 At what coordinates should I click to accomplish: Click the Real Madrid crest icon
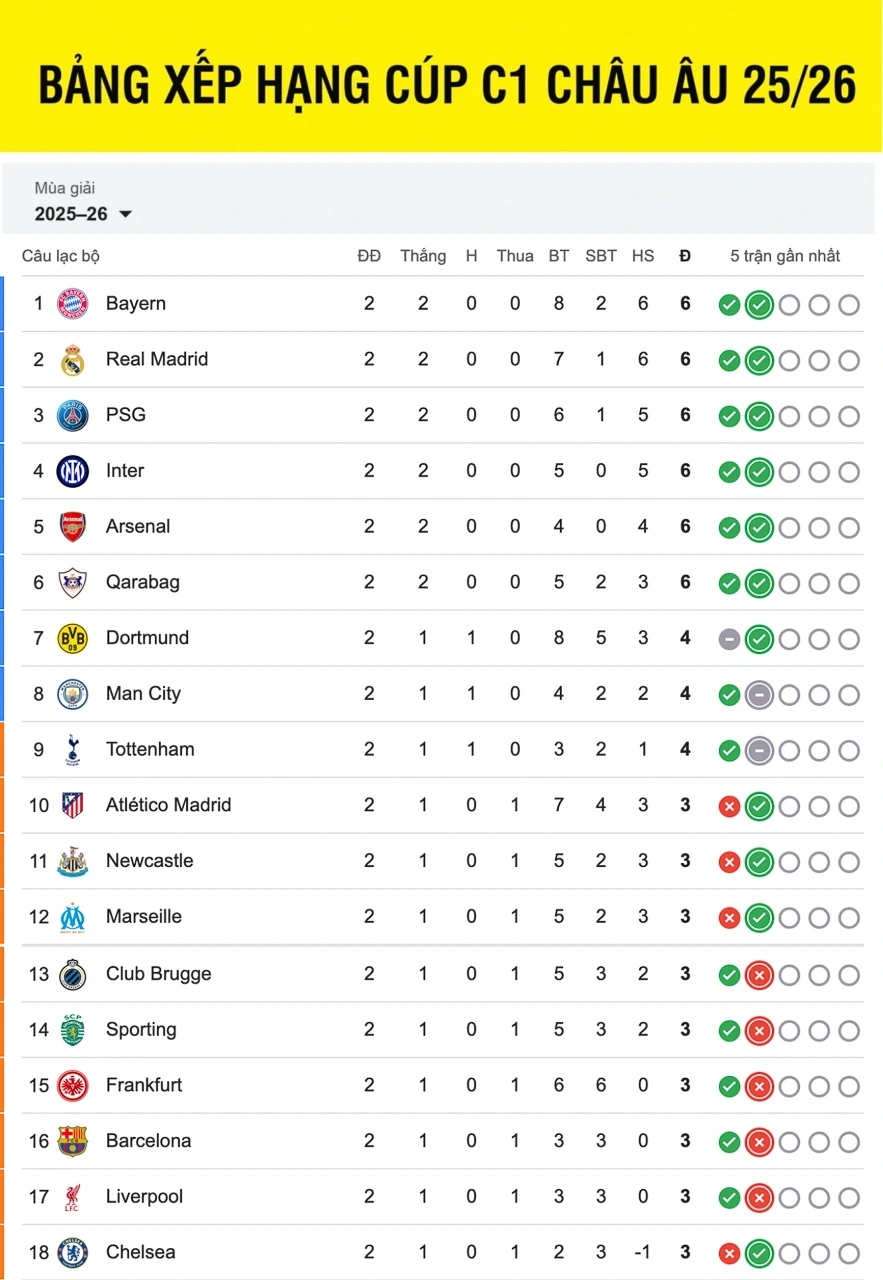tap(73, 360)
